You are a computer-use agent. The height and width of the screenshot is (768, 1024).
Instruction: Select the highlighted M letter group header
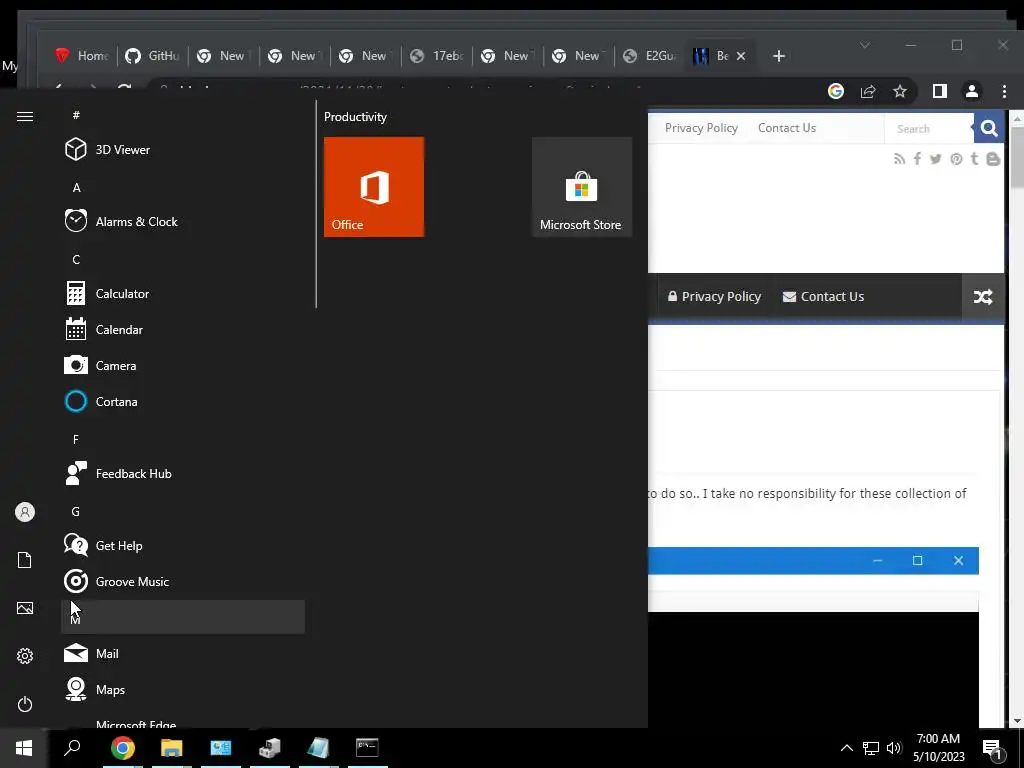click(x=183, y=617)
